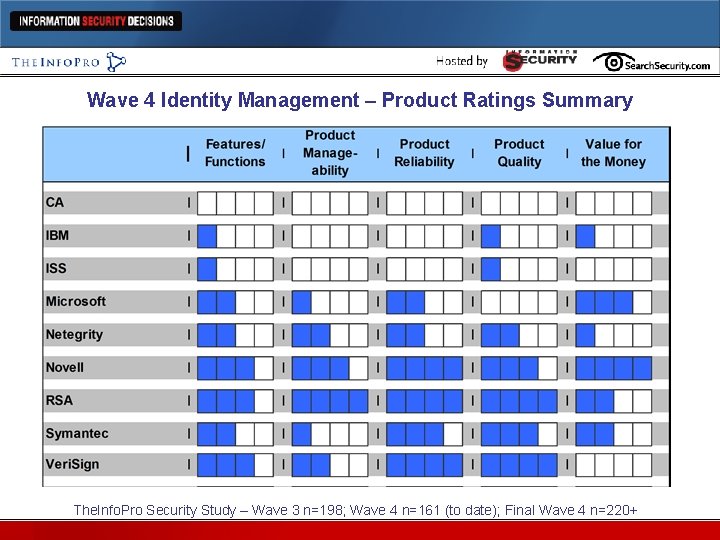Select the IBM row label
720x540 pixels.
(57, 236)
